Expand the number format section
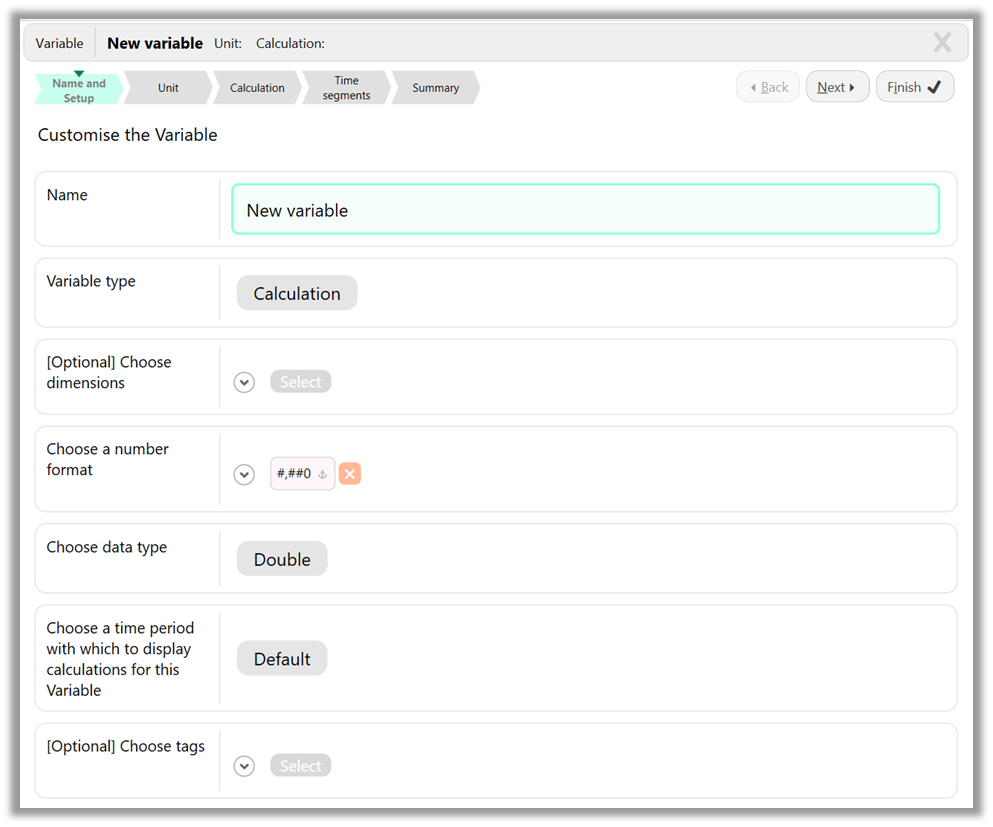 click(244, 474)
